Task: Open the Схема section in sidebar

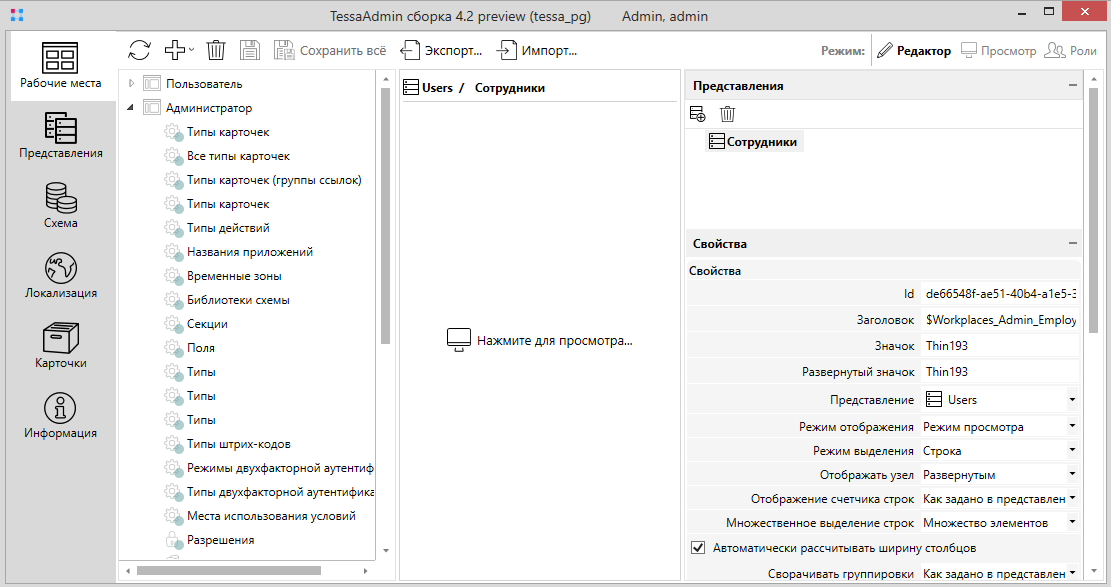Action: point(60,205)
